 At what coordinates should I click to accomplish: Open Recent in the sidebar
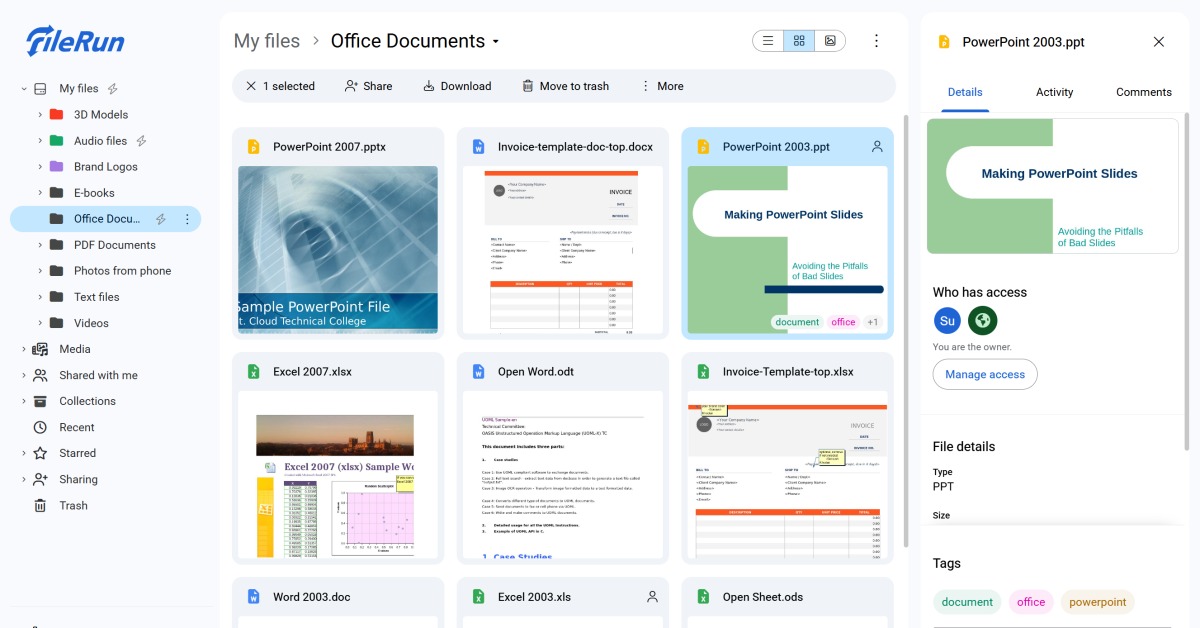(77, 427)
